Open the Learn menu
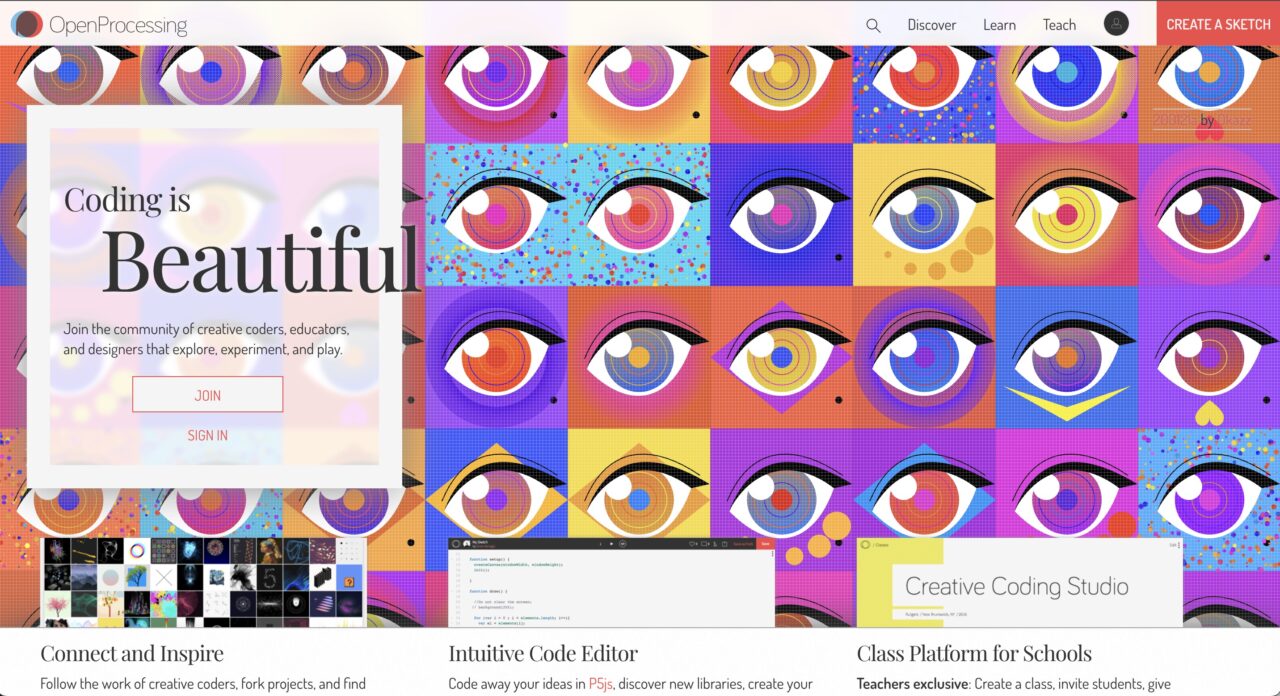The image size is (1280, 696). 999,25
